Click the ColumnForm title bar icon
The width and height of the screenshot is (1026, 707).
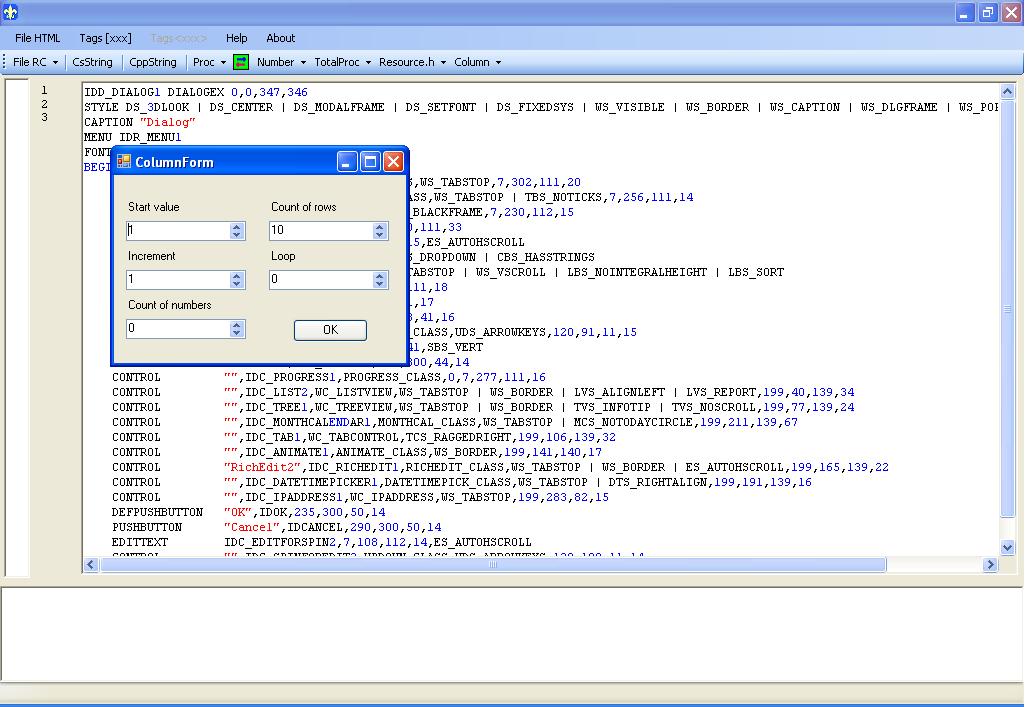124,162
